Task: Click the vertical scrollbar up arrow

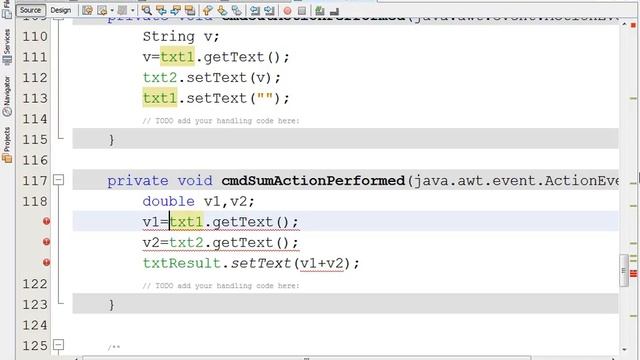Action: (624, 24)
